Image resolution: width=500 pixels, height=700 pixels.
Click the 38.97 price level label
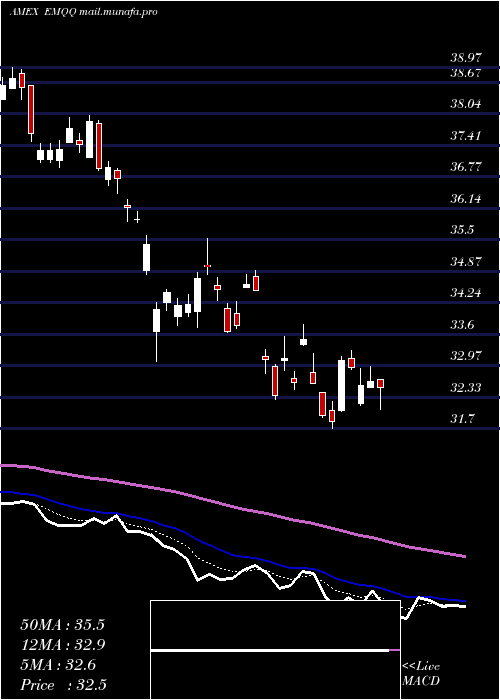466,58
